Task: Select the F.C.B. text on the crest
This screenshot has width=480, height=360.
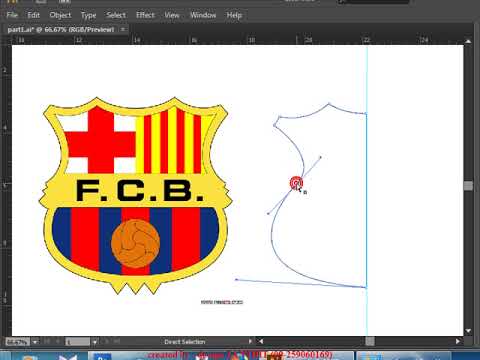Action: (140, 191)
